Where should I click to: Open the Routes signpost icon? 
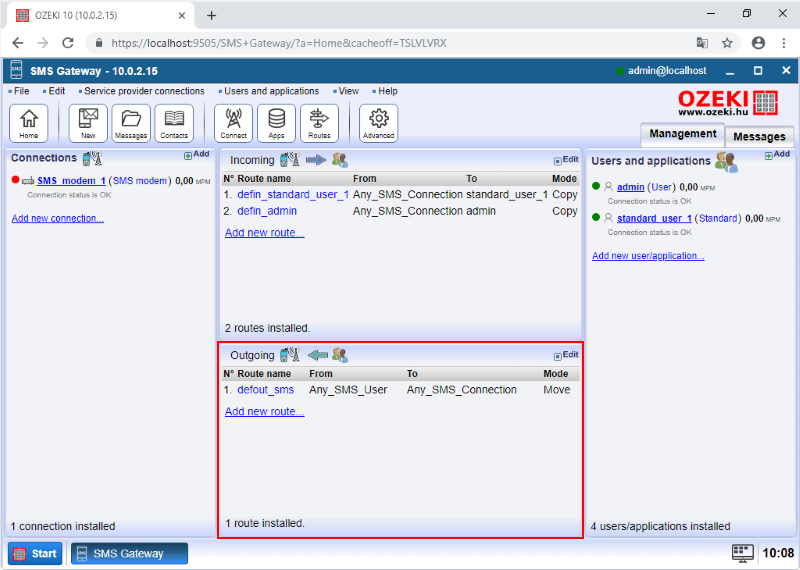(319, 123)
